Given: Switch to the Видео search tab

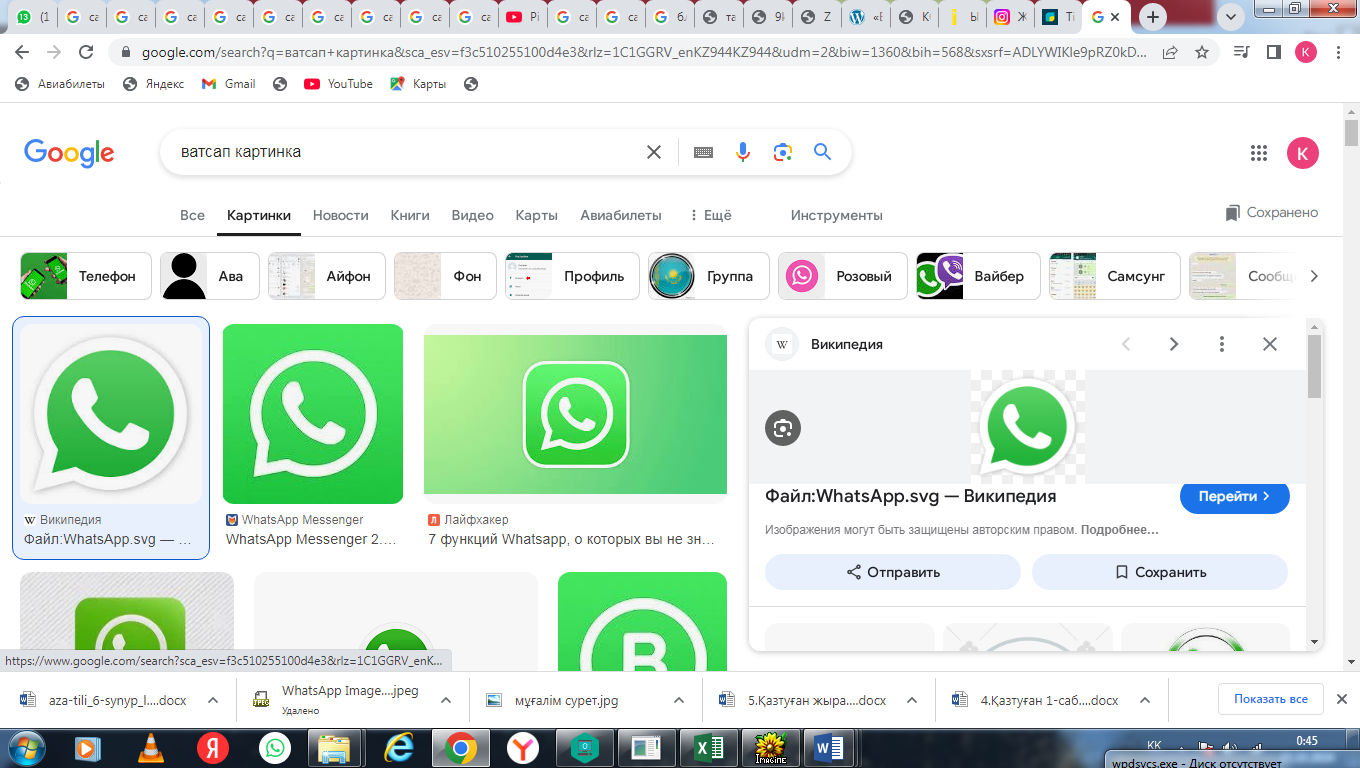Looking at the screenshot, I should (x=473, y=215).
